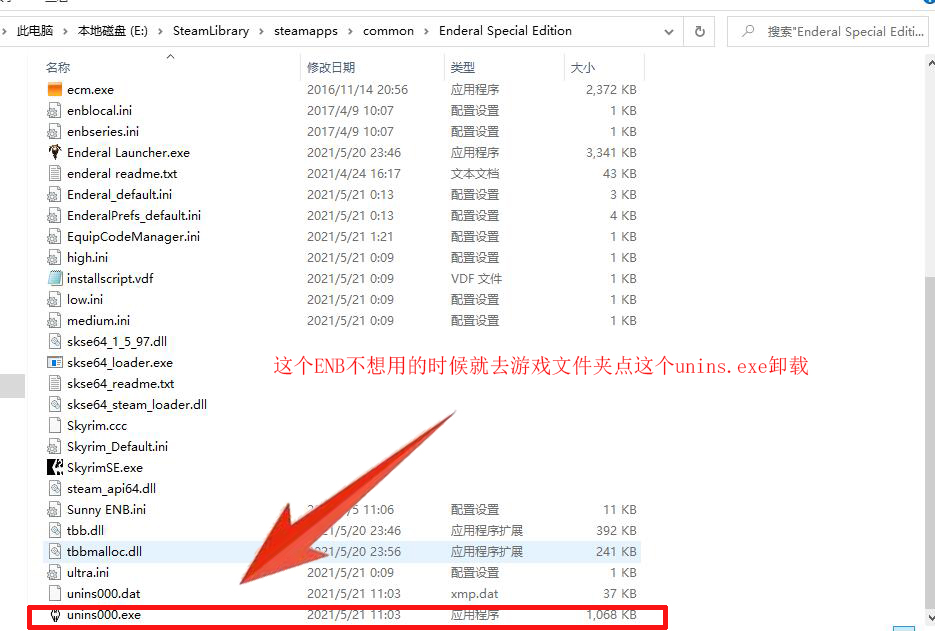Select the file name unins000.dat
Viewport: 935px width, 631px height.
103,593
